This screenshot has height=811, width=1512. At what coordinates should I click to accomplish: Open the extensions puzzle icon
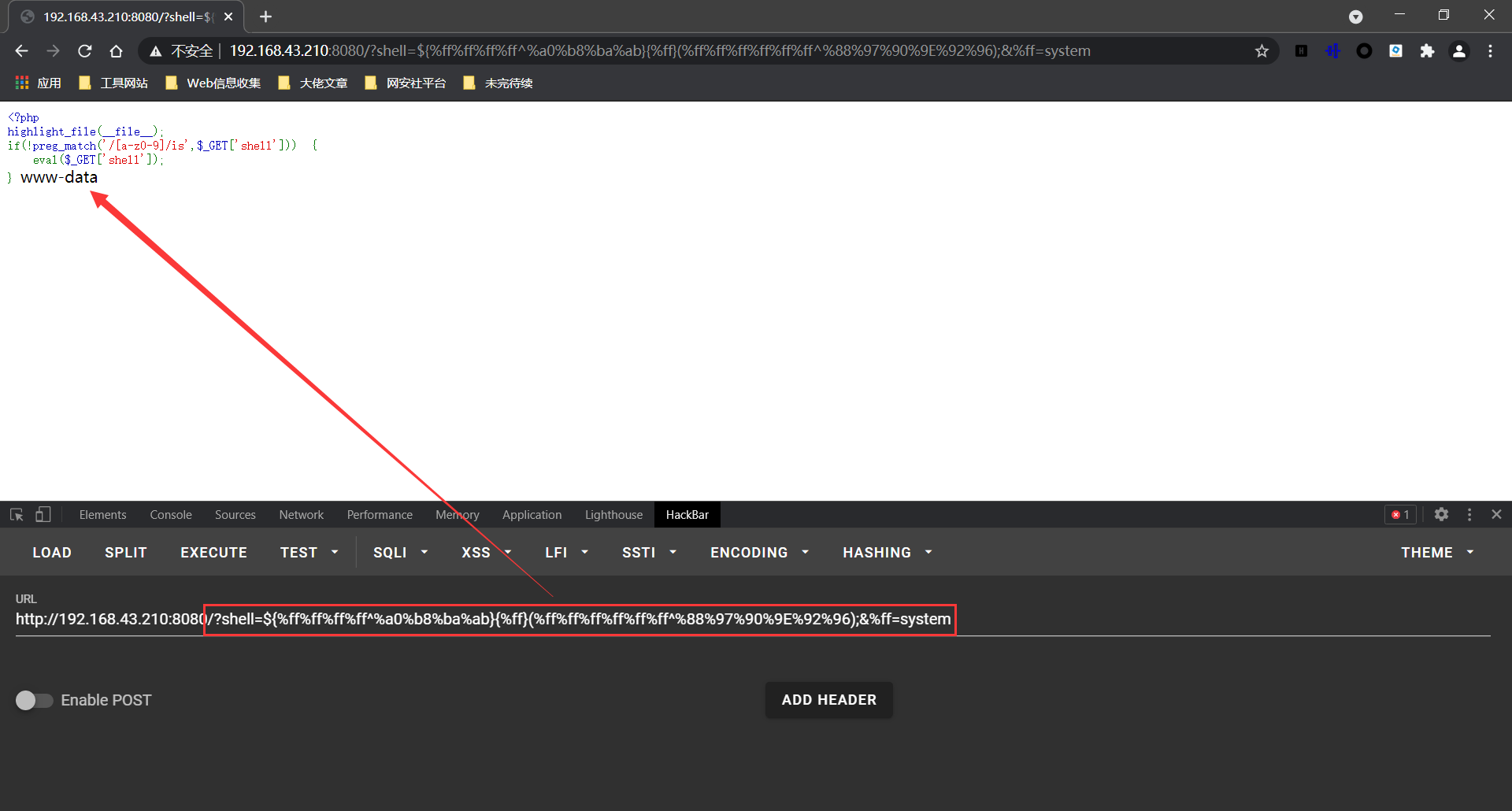pyautogui.click(x=1427, y=51)
